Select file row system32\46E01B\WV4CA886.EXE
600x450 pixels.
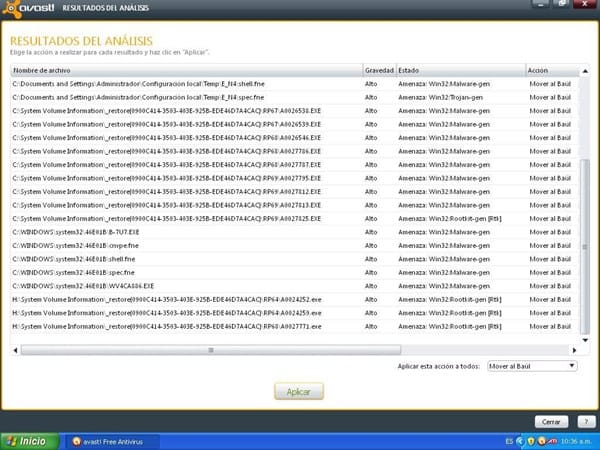pos(295,286)
